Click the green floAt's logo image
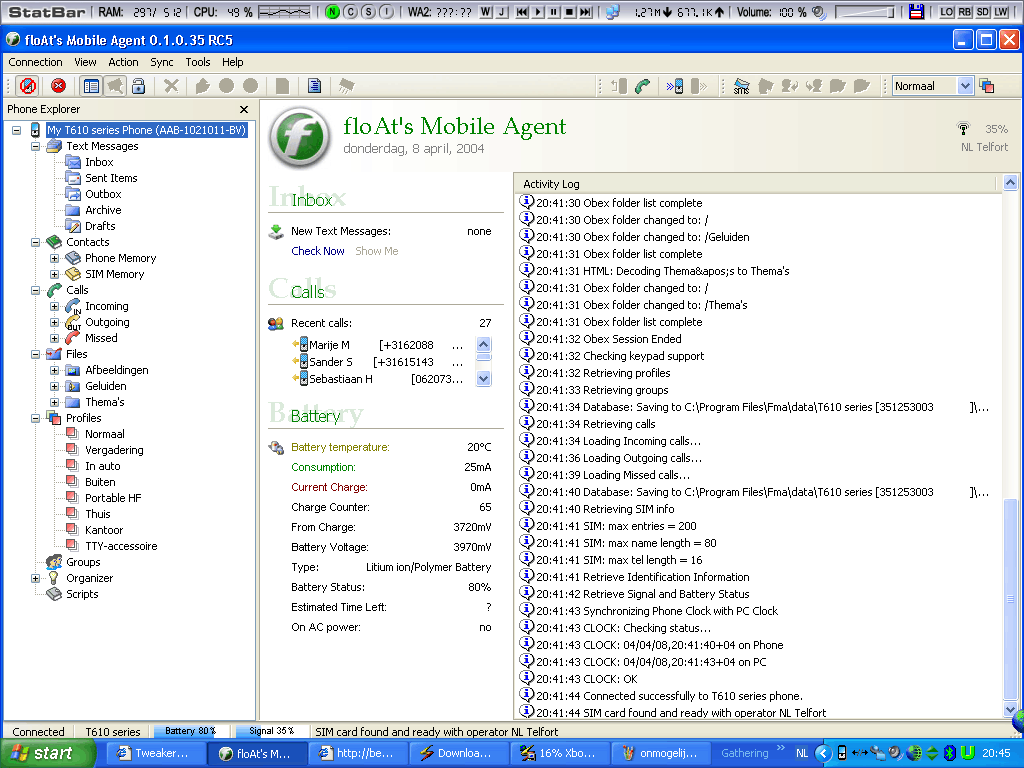Image resolution: width=1024 pixels, height=768 pixels. point(300,138)
